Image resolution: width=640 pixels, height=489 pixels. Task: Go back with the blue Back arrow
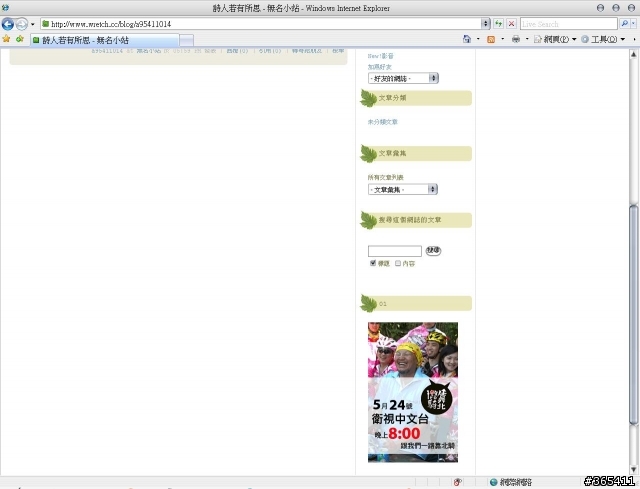point(8,24)
